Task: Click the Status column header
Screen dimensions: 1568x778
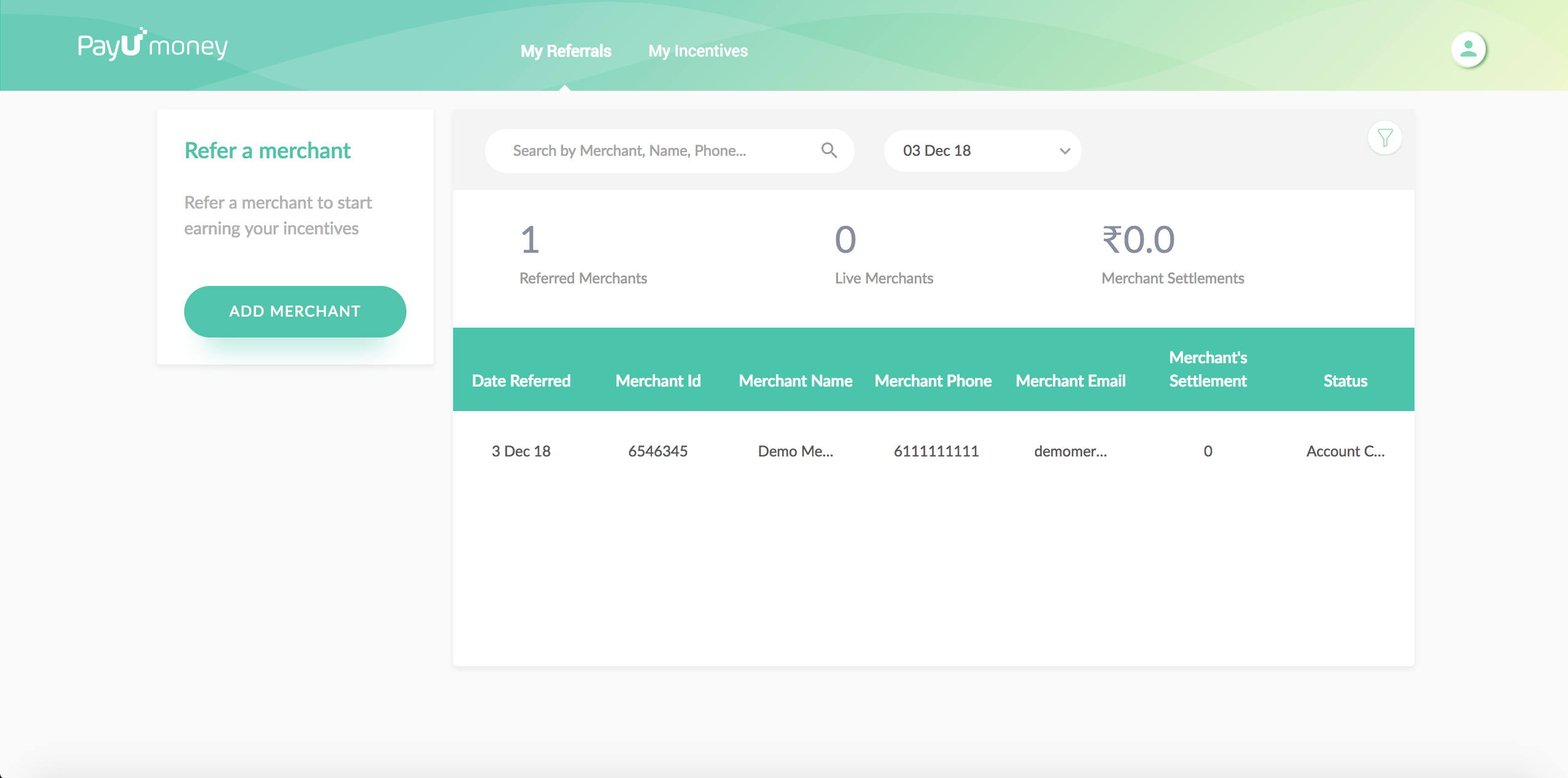Action: [1345, 381]
